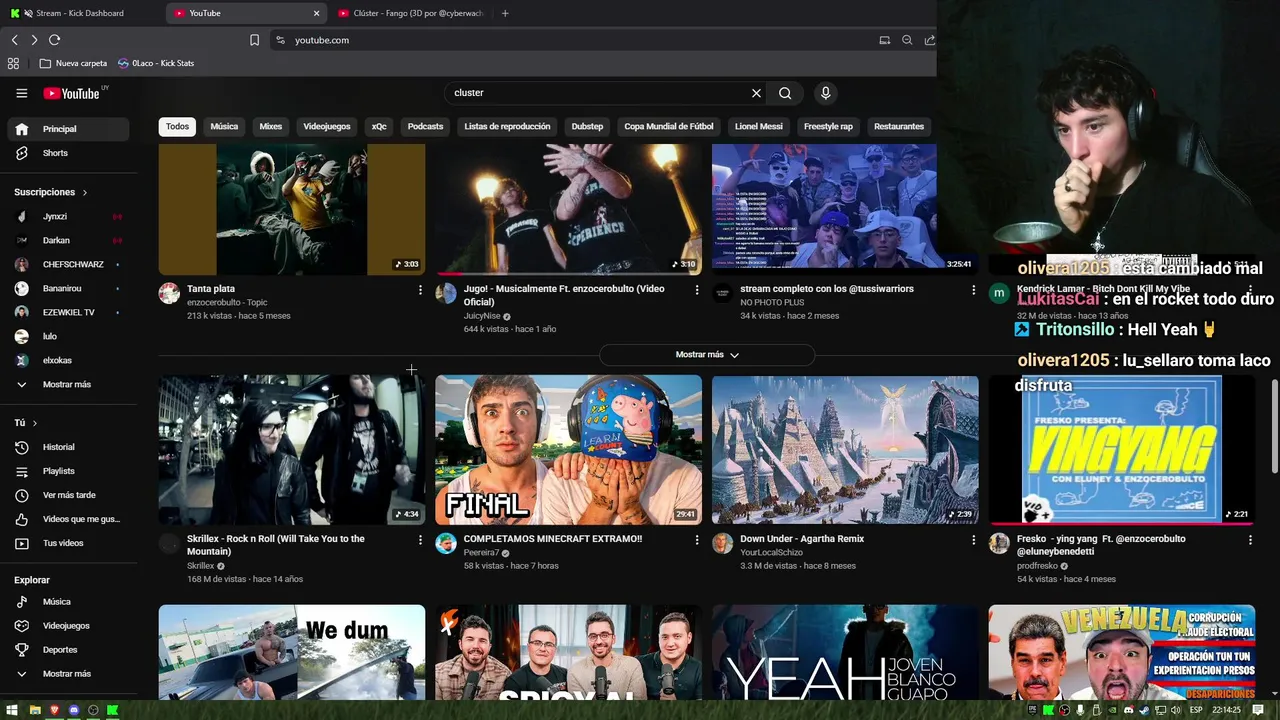Select the Restaurantes filter chip

[899, 127]
